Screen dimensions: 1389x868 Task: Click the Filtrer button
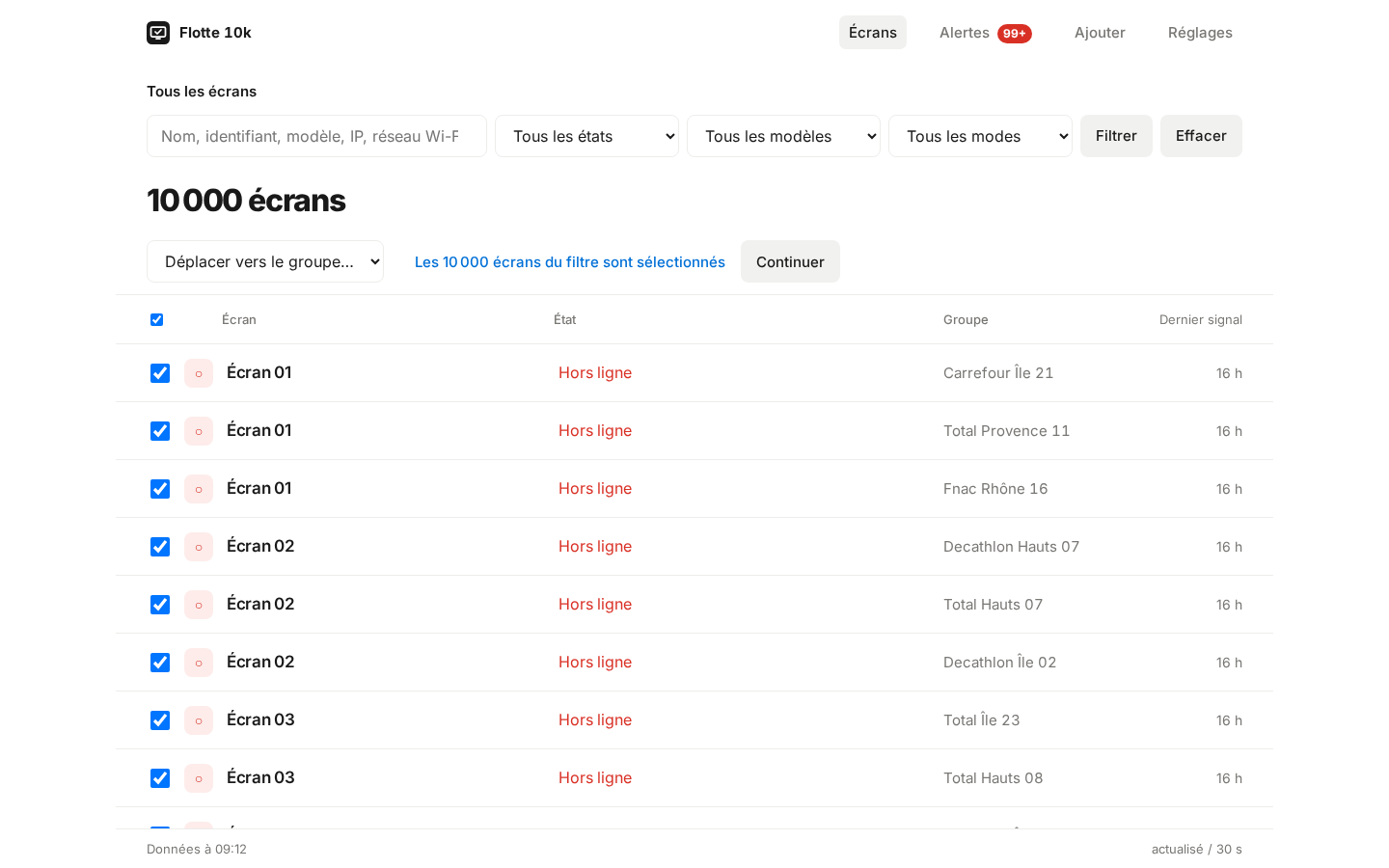tap(1116, 136)
